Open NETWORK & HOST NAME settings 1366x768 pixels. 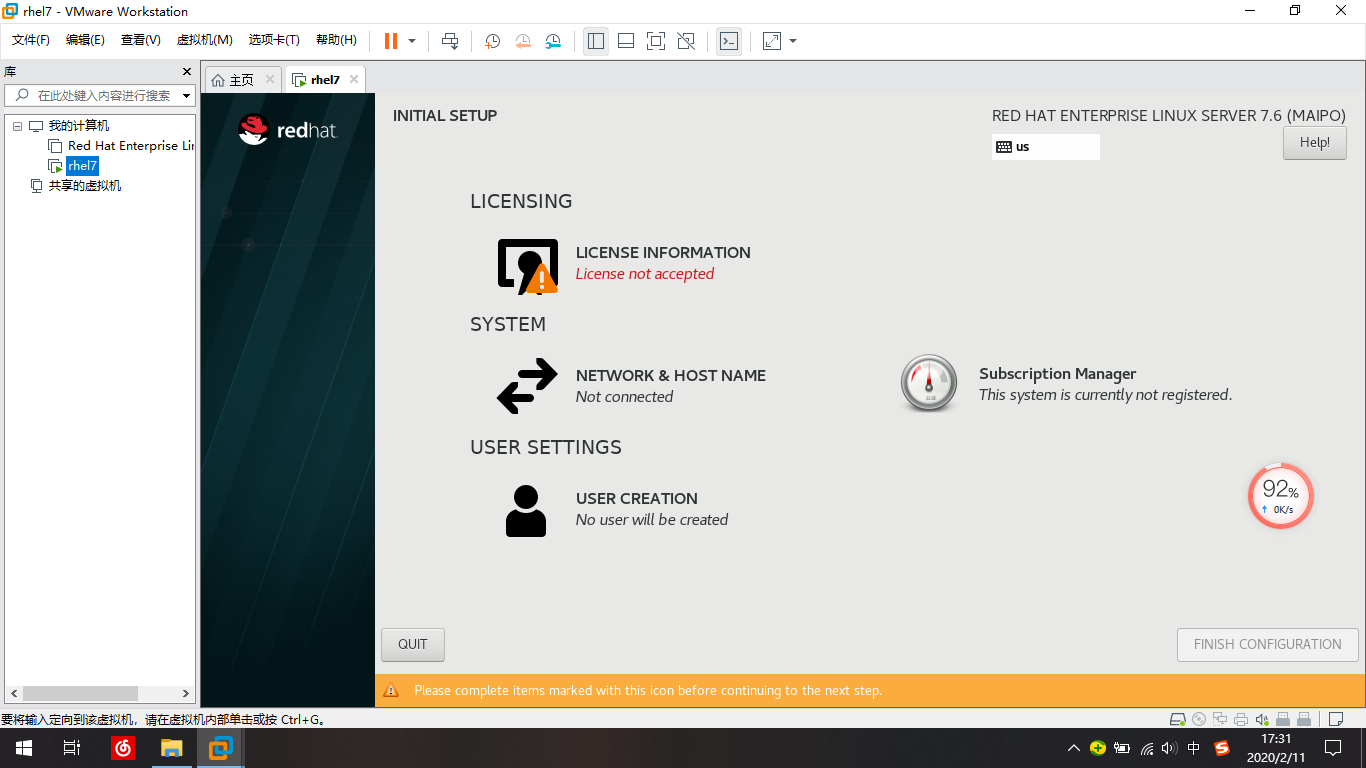671,376
